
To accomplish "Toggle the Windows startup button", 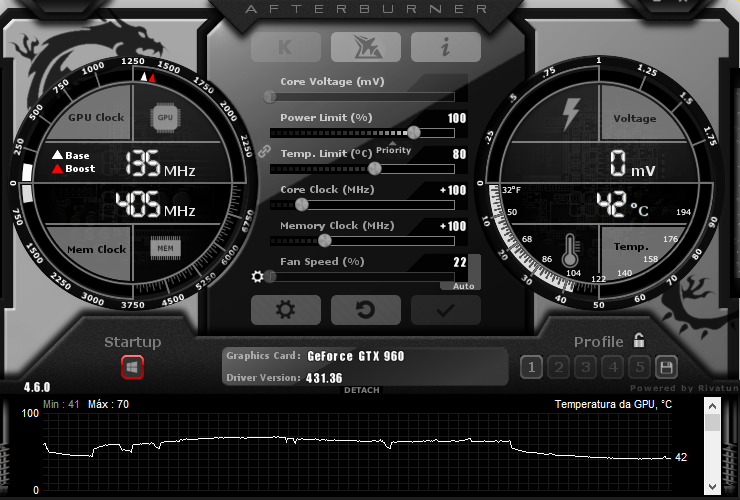I will [x=132, y=367].
